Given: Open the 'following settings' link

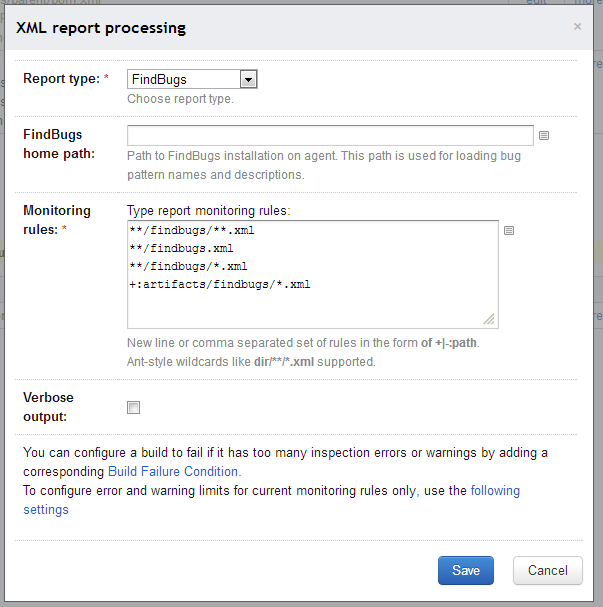Looking at the screenshot, I should click(x=495, y=491).
